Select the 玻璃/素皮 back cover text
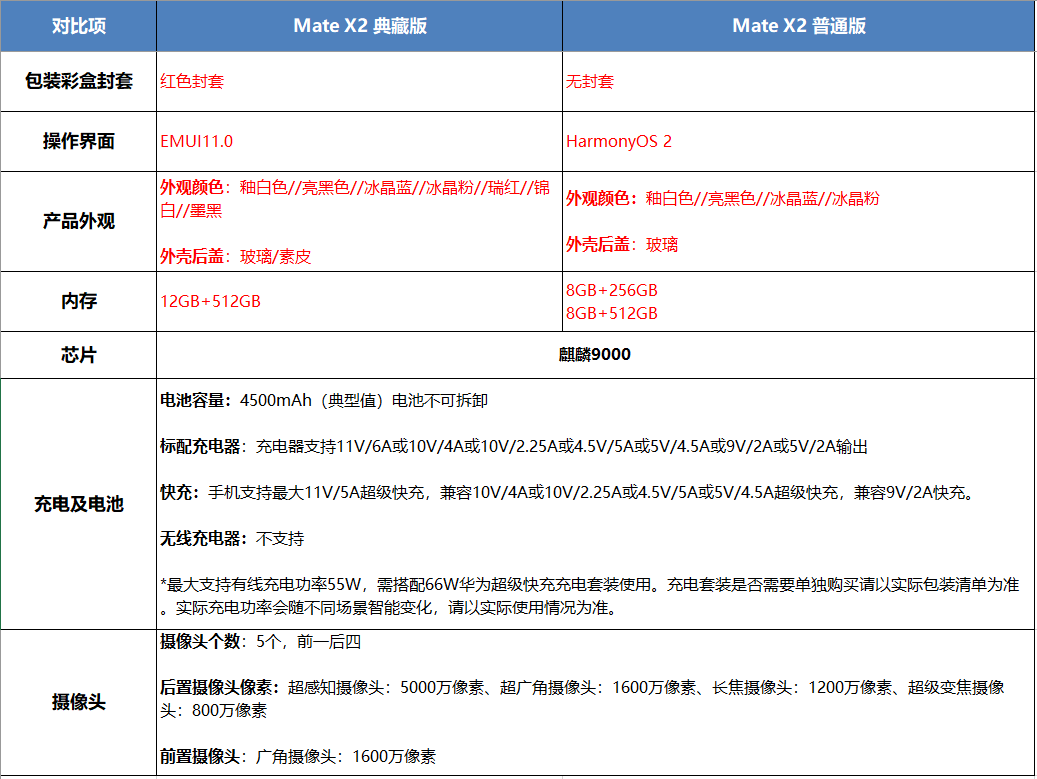 (x=275, y=256)
